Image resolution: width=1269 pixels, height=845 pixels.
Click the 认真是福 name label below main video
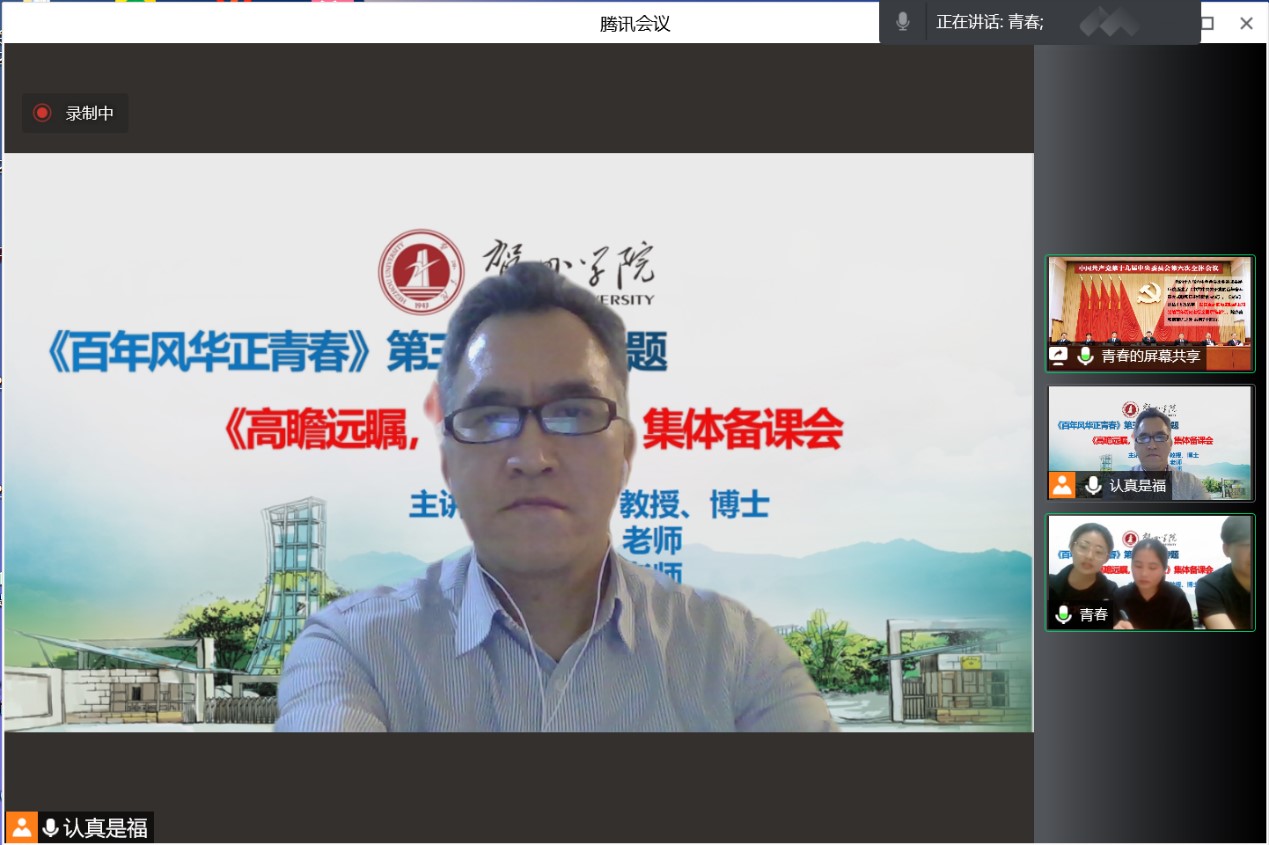coord(105,827)
